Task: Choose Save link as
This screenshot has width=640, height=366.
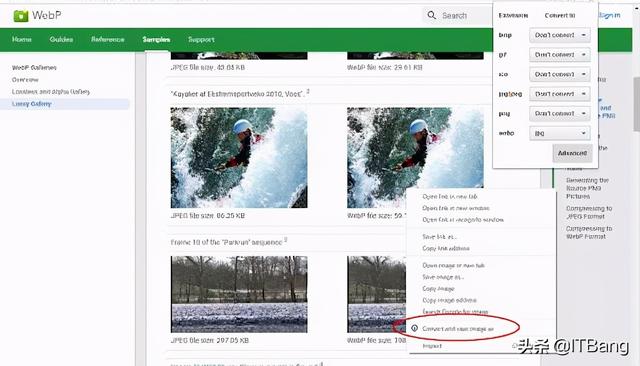Action: coord(439,237)
